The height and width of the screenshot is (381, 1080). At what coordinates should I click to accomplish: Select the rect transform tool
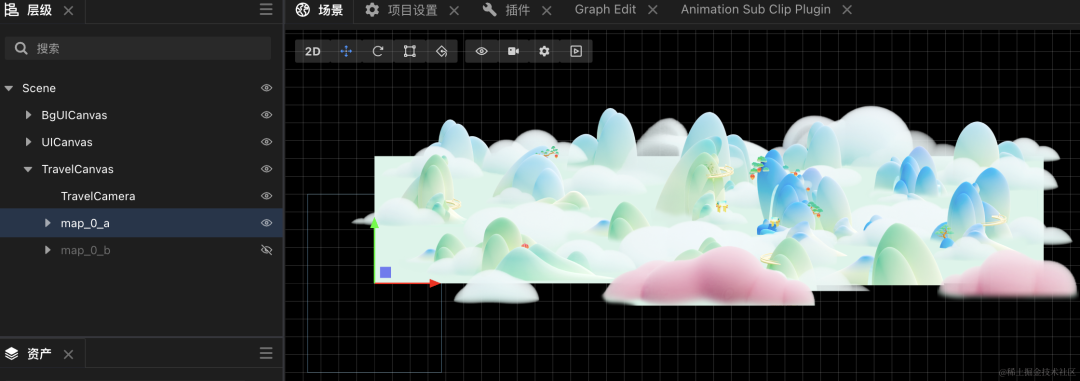click(x=410, y=52)
